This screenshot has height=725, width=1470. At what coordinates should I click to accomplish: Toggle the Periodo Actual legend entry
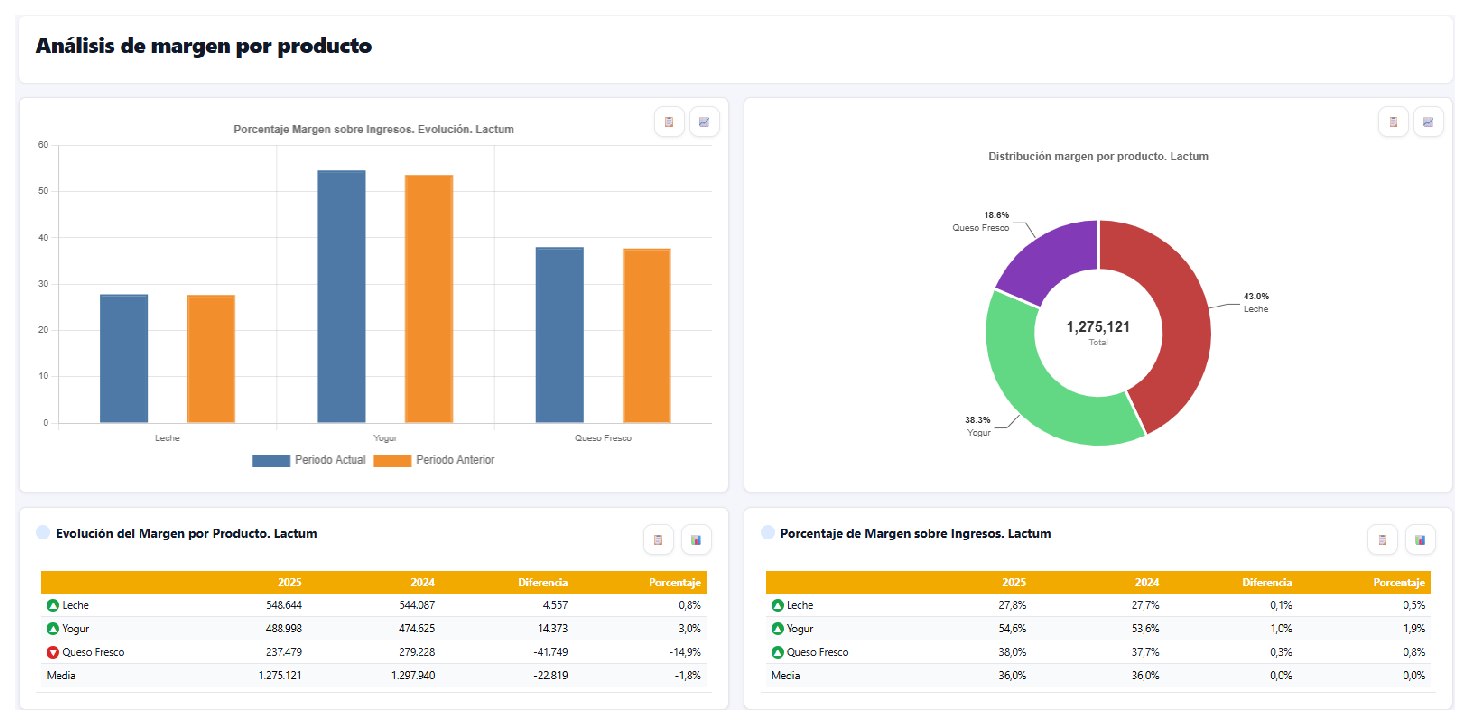coord(309,460)
